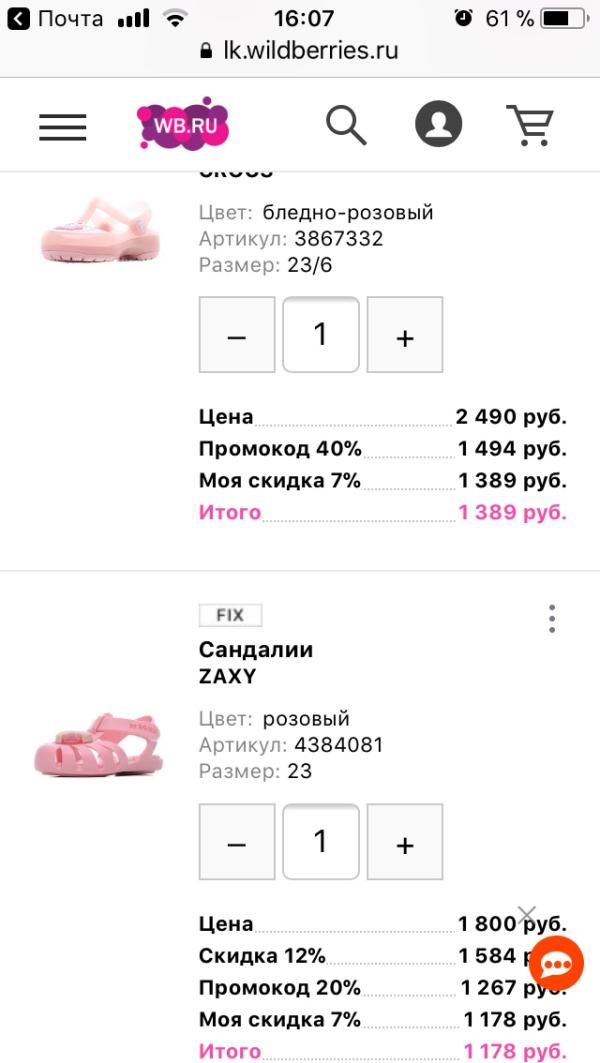Tap the WB.RU logo
The image size is (600, 1063).
coord(183,125)
